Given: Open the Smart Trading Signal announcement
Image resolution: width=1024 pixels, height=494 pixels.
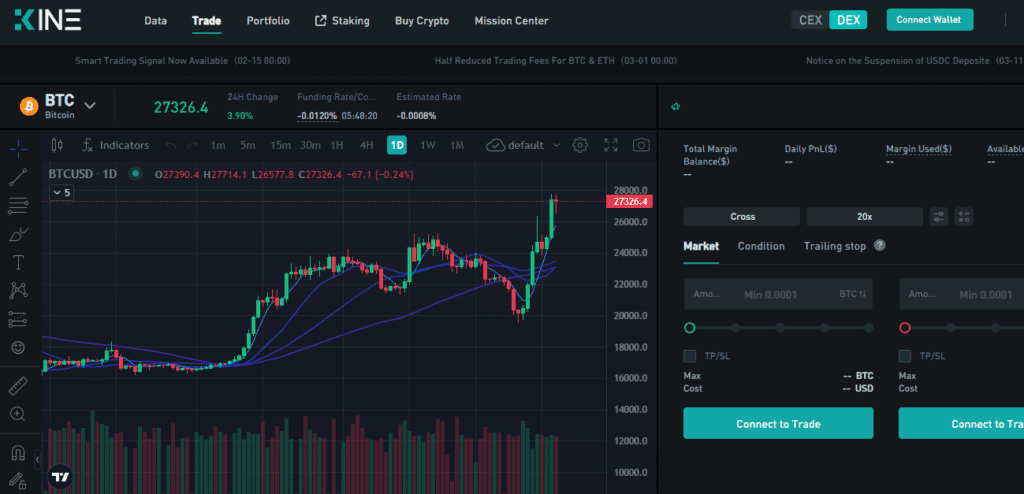Looking at the screenshot, I should coord(182,61).
